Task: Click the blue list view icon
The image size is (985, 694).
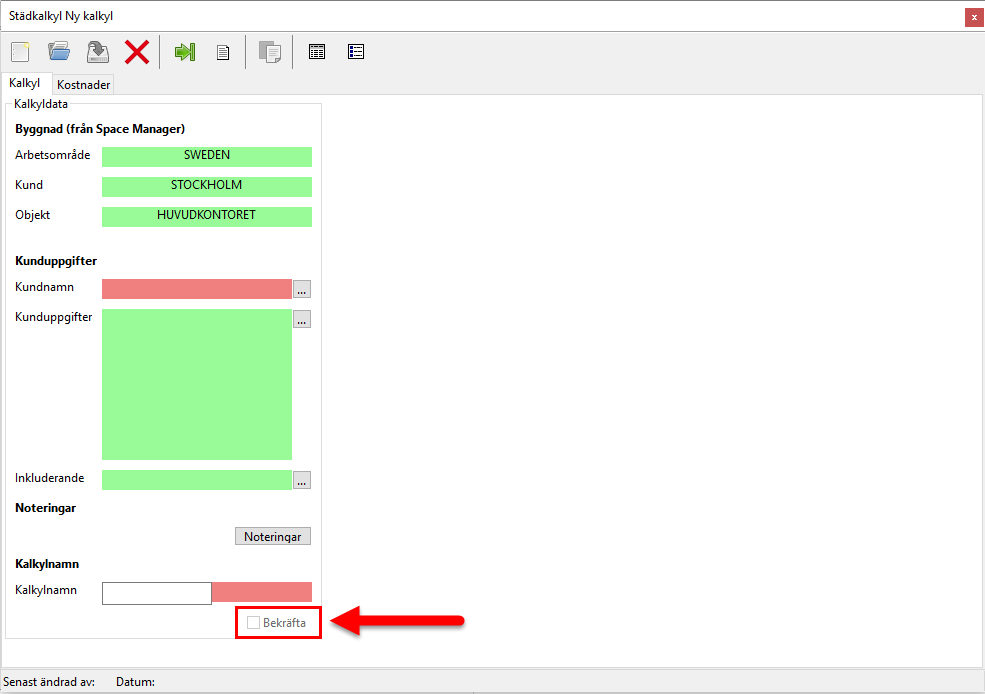Action: [356, 52]
